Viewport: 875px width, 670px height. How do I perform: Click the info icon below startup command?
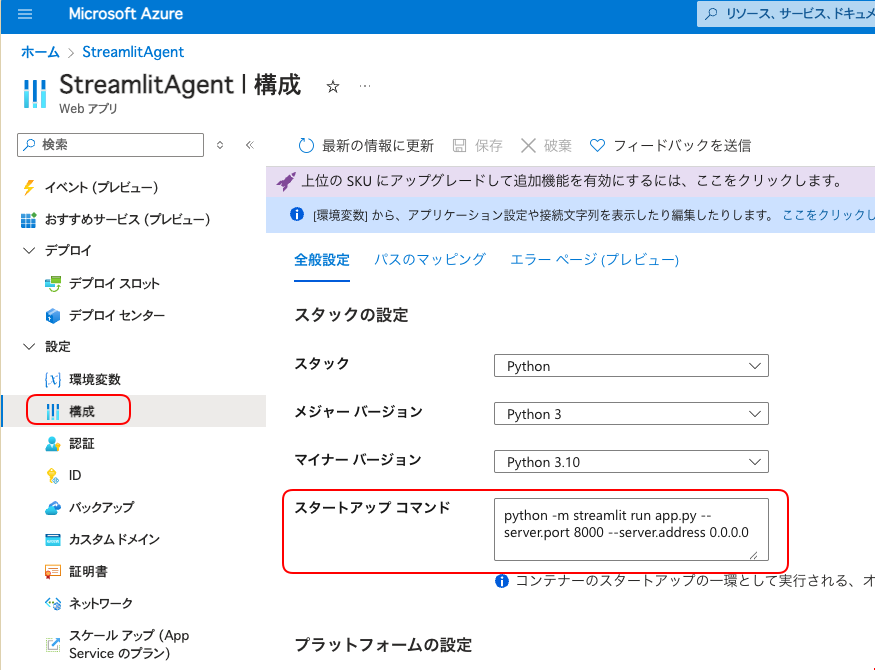tap(502, 581)
